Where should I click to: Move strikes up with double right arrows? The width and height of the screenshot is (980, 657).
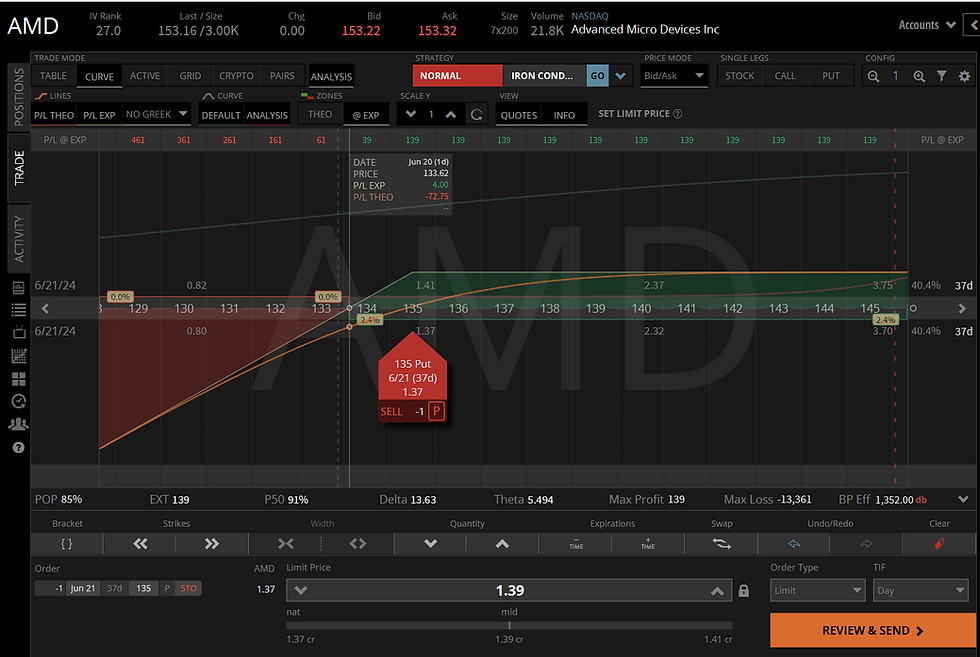pos(212,544)
